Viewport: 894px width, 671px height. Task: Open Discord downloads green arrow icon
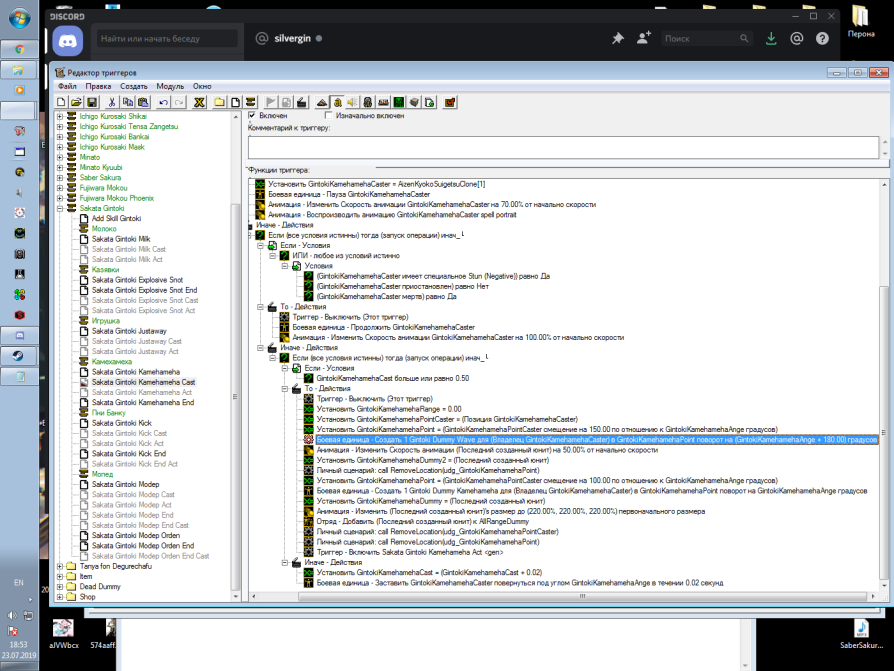tap(771, 38)
